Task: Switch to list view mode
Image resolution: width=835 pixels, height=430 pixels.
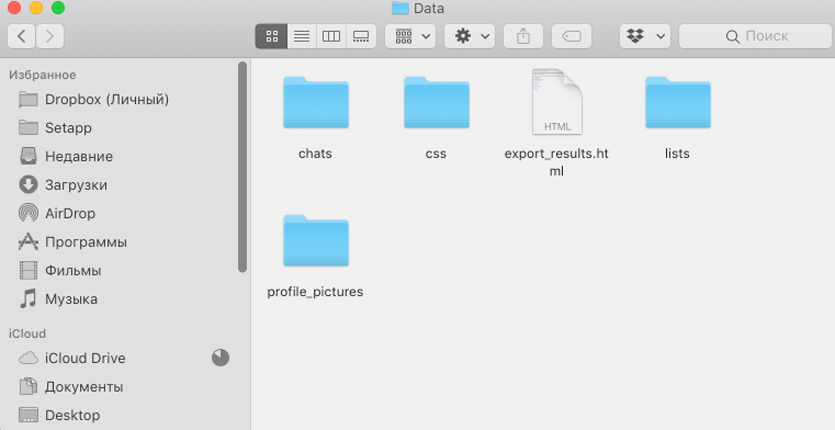Action: coord(302,36)
